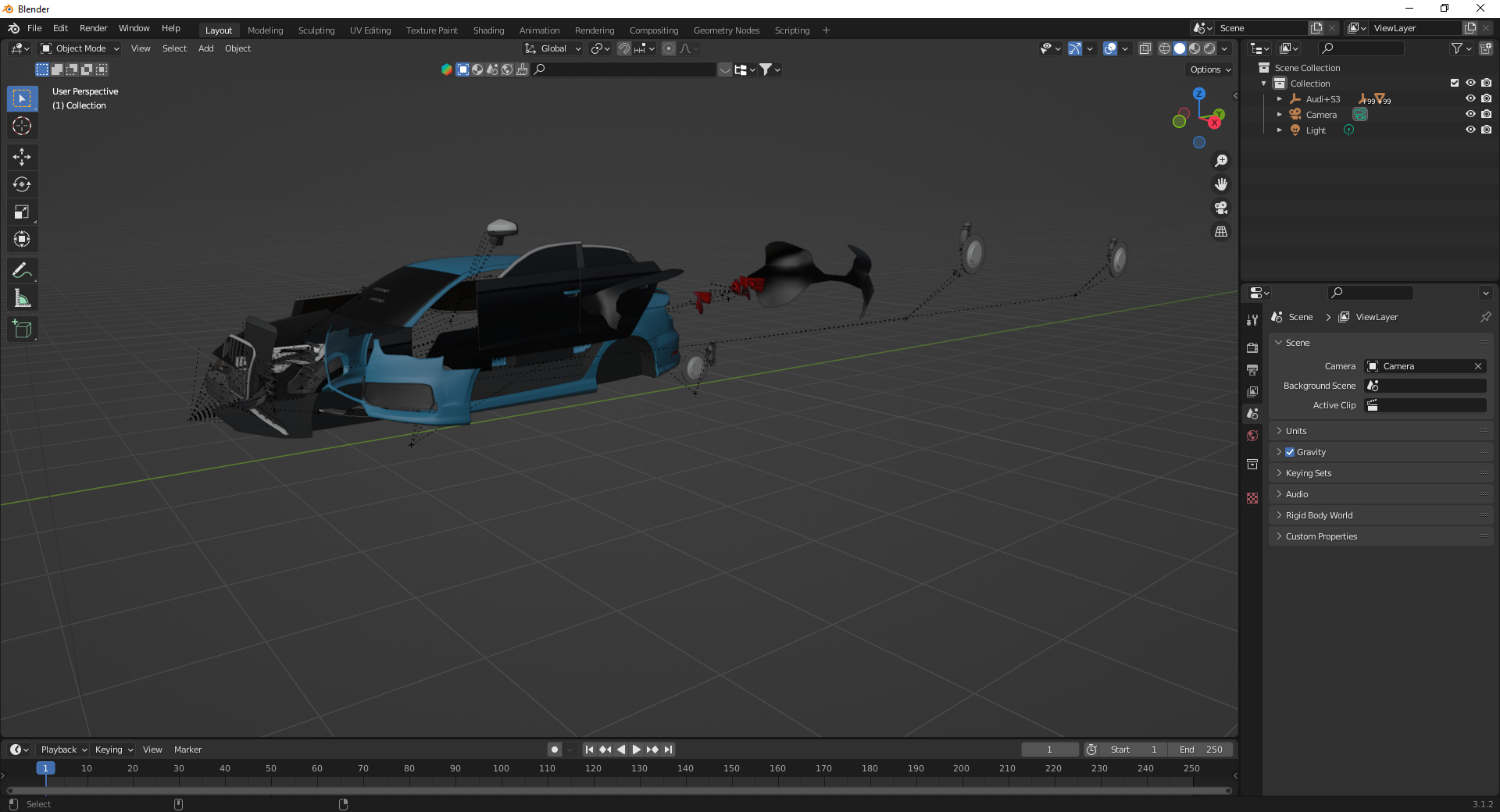
Task: Expand the Audi+S3 tree item
Action: [x=1280, y=99]
